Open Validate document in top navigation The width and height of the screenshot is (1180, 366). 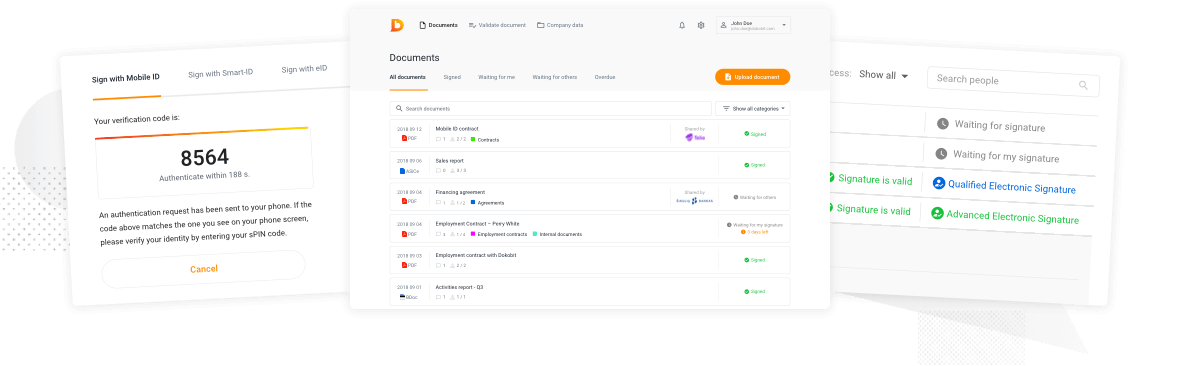tap(497, 25)
